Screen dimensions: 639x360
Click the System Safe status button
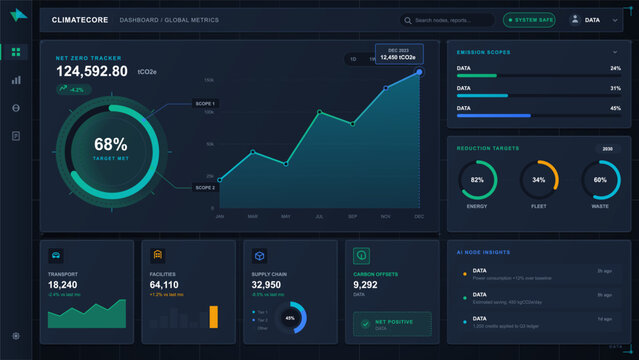(x=529, y=20)
